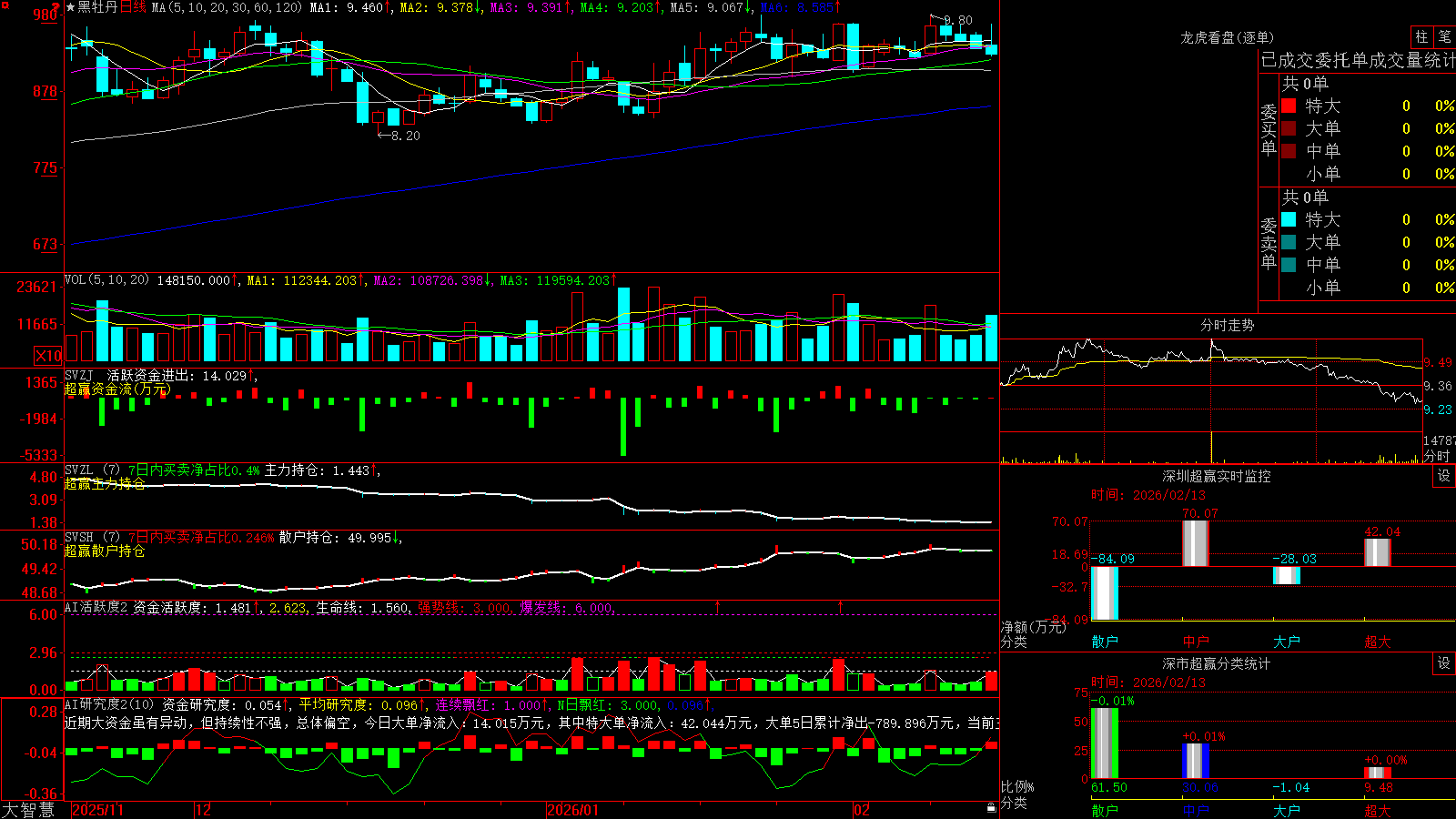Viewport: 1456px width, 819px height.
Task: Click the SVZL (7) indicator label
Action: 92,470
